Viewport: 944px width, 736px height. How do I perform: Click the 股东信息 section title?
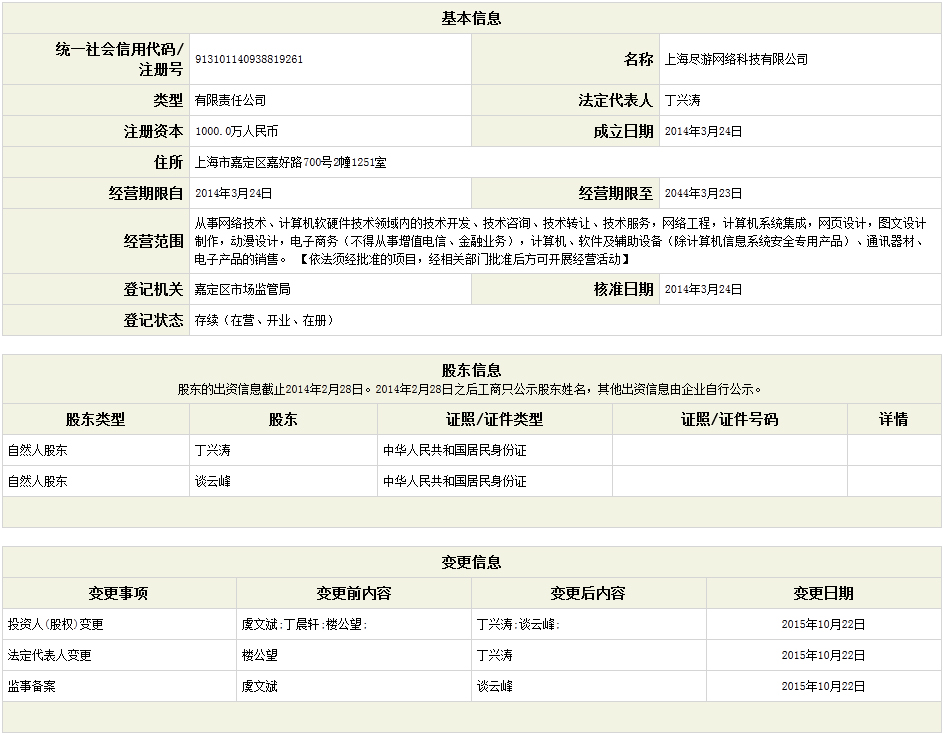472,371
